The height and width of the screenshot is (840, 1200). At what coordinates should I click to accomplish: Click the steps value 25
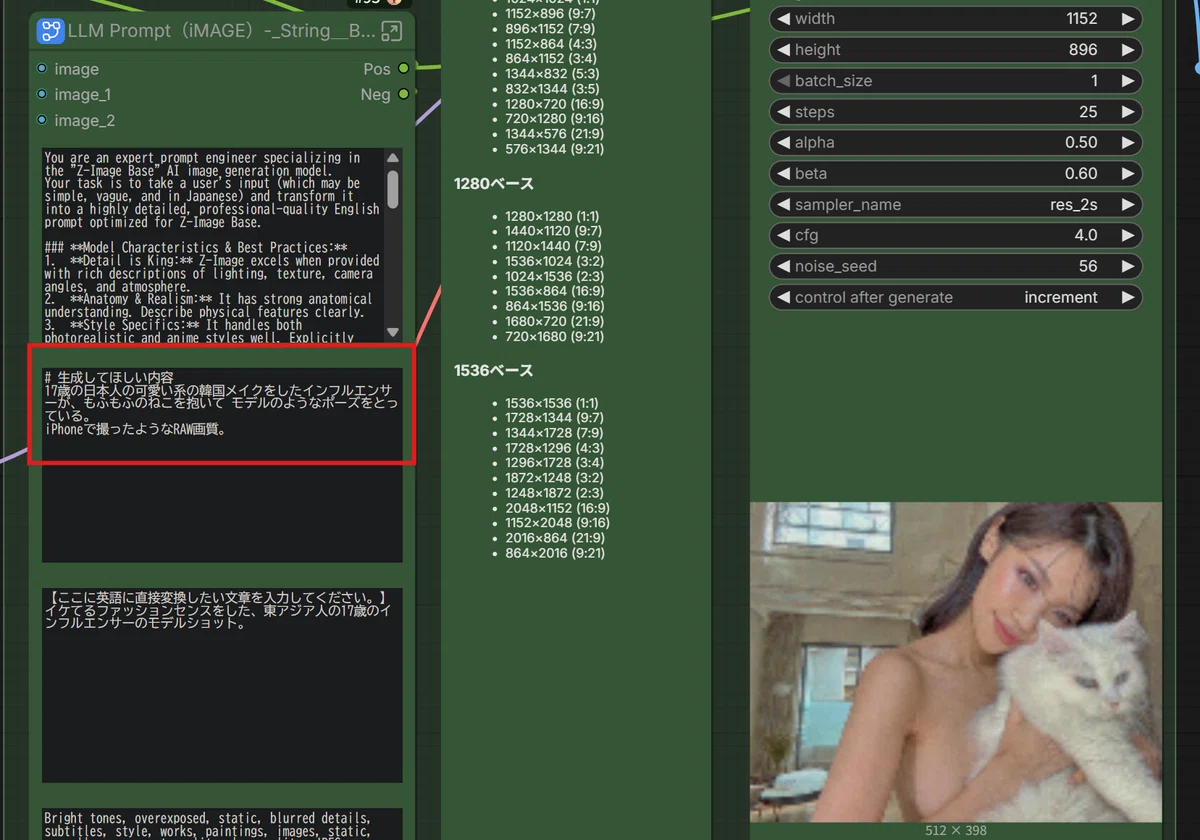click(1088, 112)
